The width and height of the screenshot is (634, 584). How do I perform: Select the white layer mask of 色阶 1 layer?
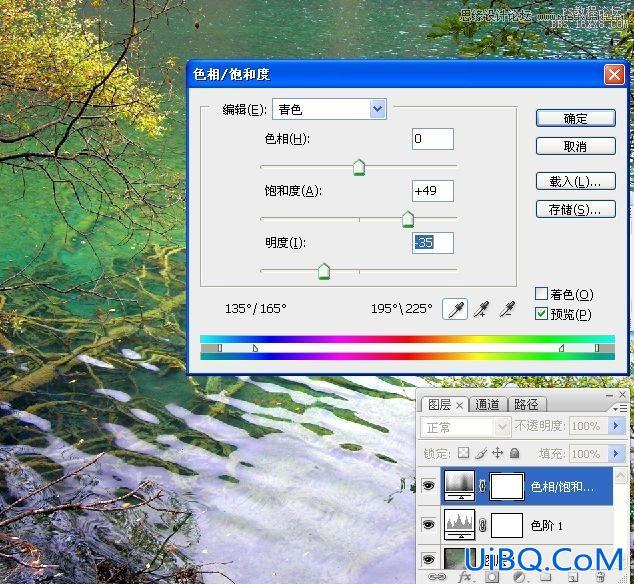pyautogui.click(x=507, y=525)
